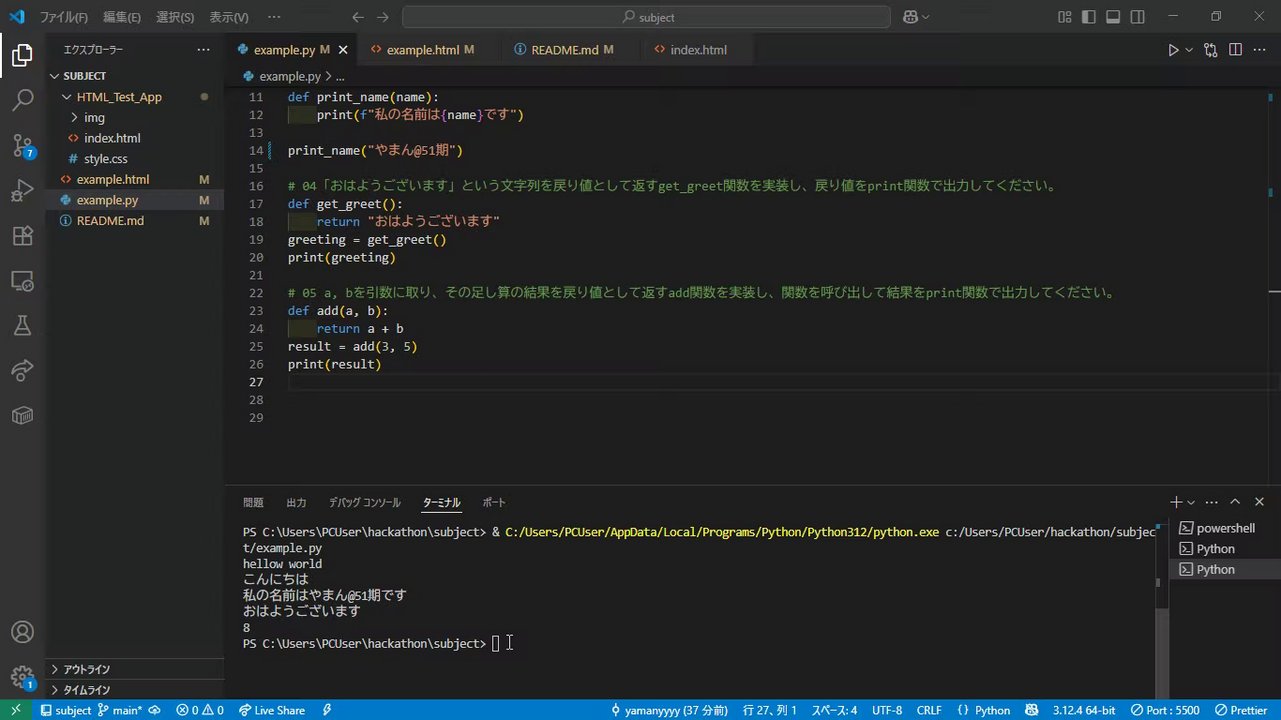
Task: Open the Remote Explorer view
Action: tap(22, 281)
